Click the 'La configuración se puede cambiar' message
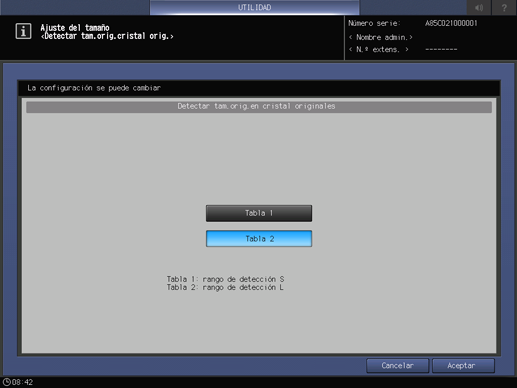Viewport: 517px width, 388px height. [94, 88]
